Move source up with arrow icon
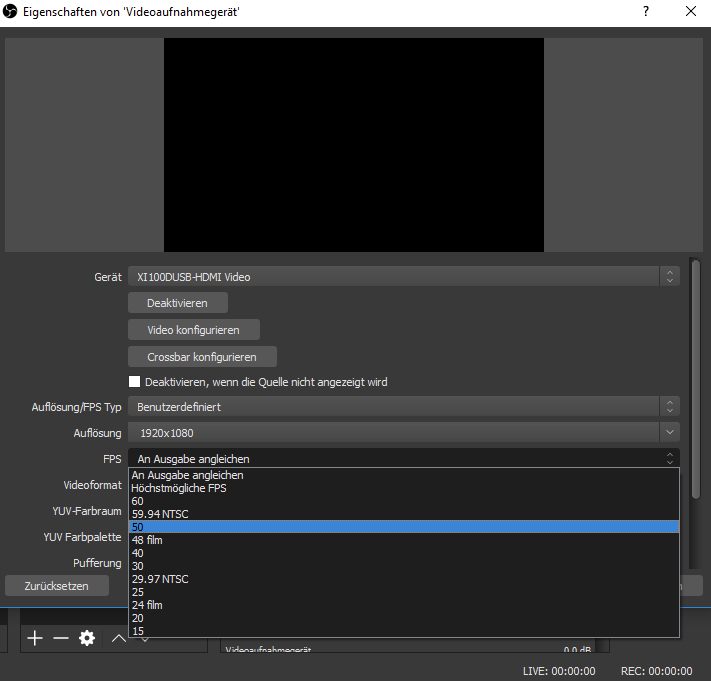Image resolution: width=711 pixels, height=681 pixels. coord(117,638)
